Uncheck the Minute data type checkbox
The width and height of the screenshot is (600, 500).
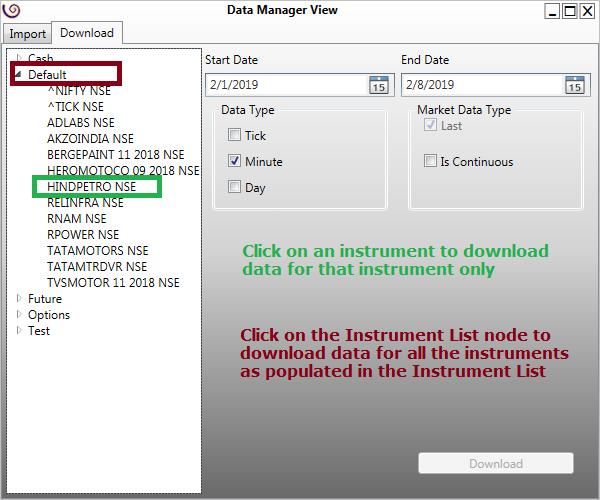click(234, 162)
